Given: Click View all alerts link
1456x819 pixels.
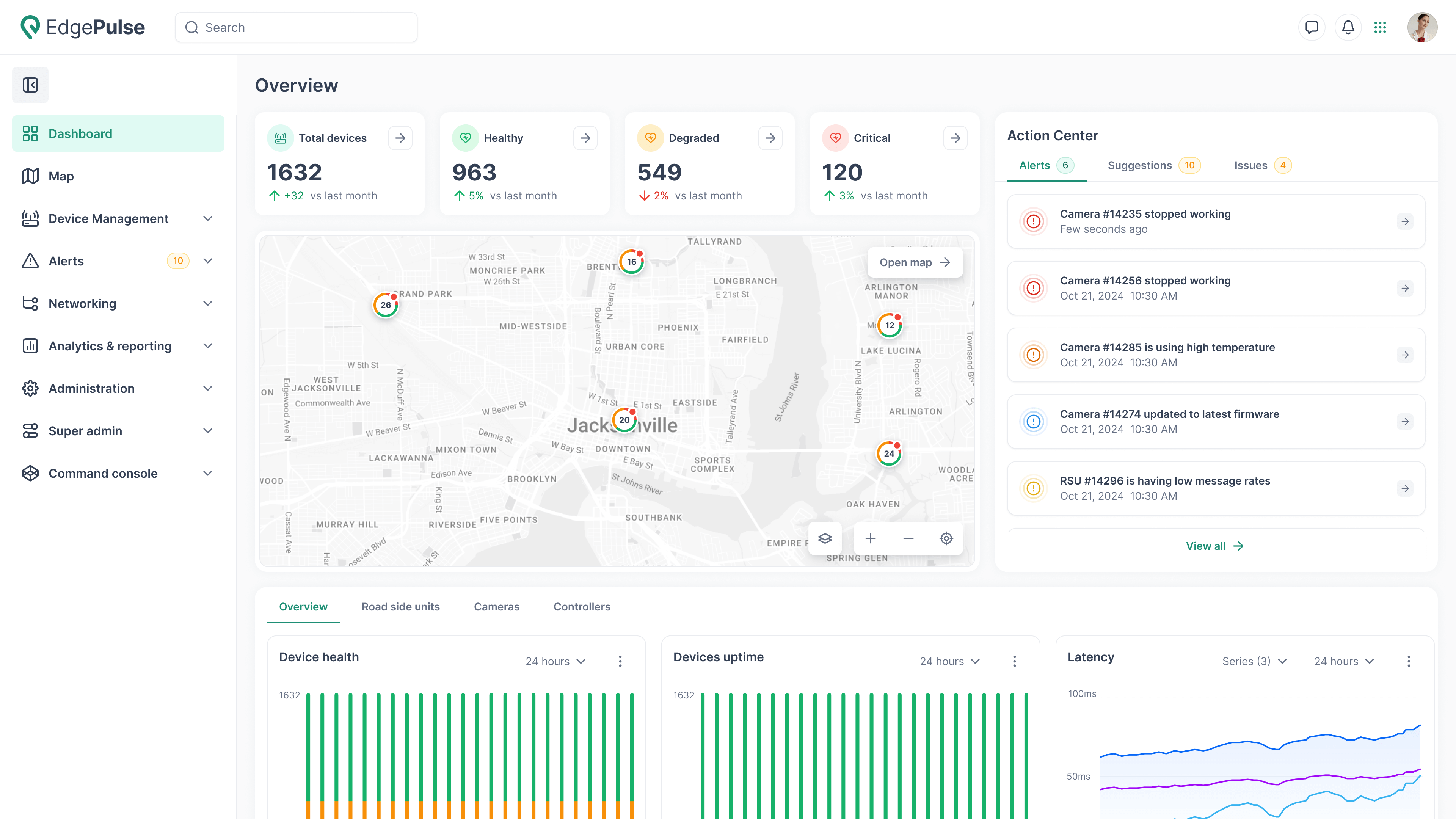Looking at the screenshot, I should 1214,546.
